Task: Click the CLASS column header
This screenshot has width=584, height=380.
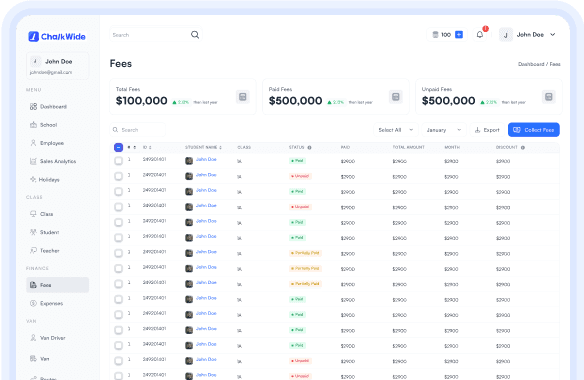Action: [244, 148]
